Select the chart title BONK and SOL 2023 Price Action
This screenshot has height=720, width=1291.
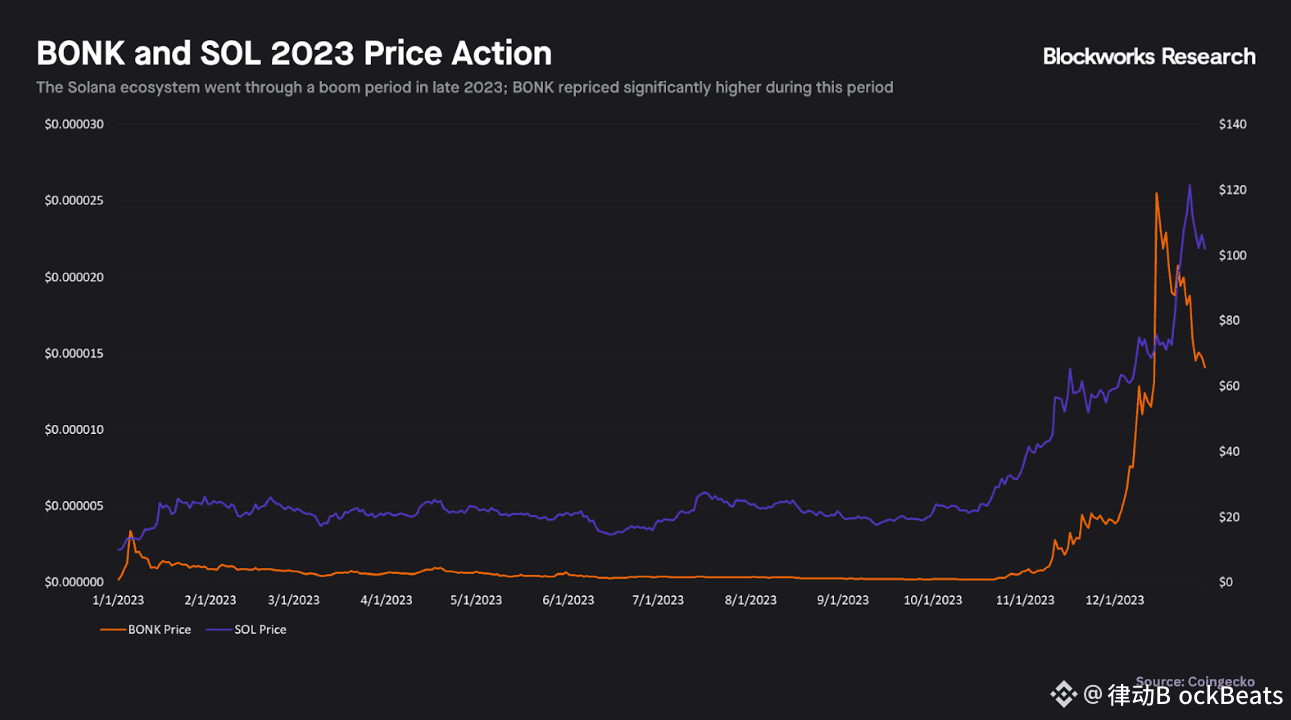[x=294, y=53]
